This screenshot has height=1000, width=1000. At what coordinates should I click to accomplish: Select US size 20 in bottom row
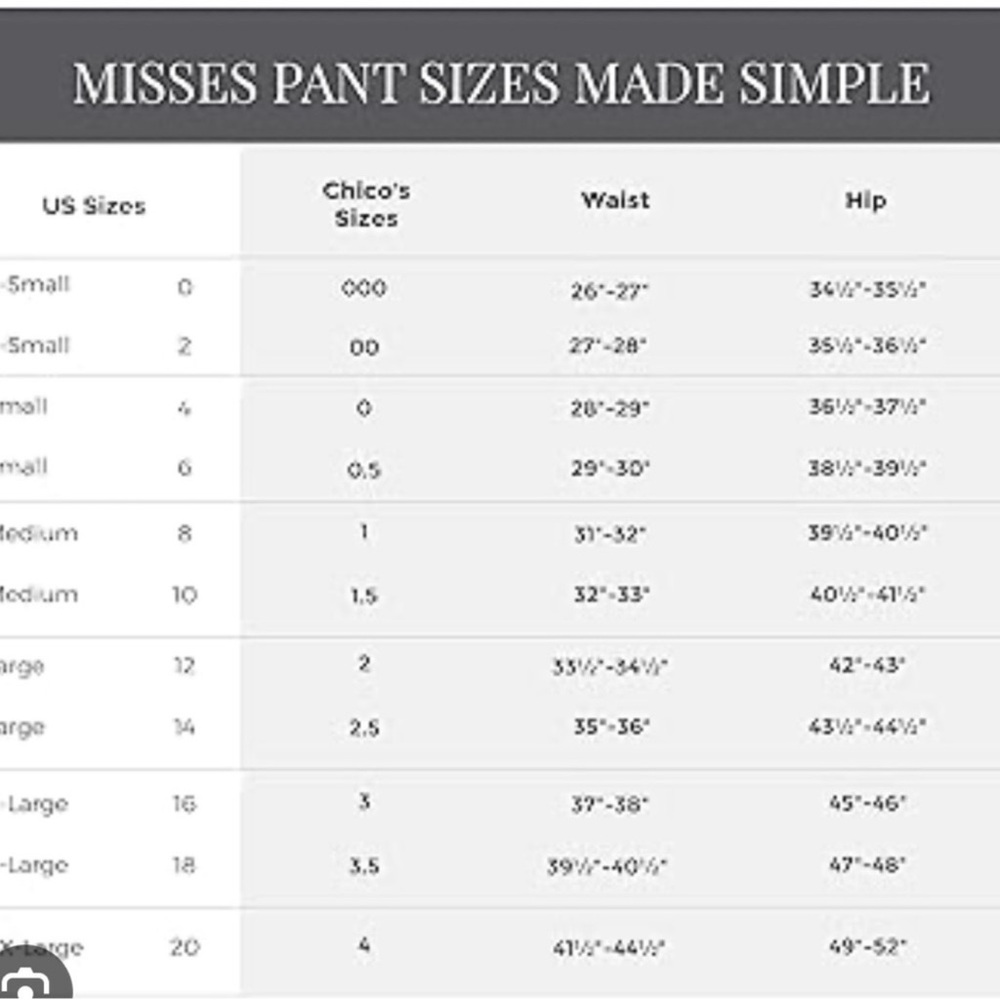pos(185,947)
